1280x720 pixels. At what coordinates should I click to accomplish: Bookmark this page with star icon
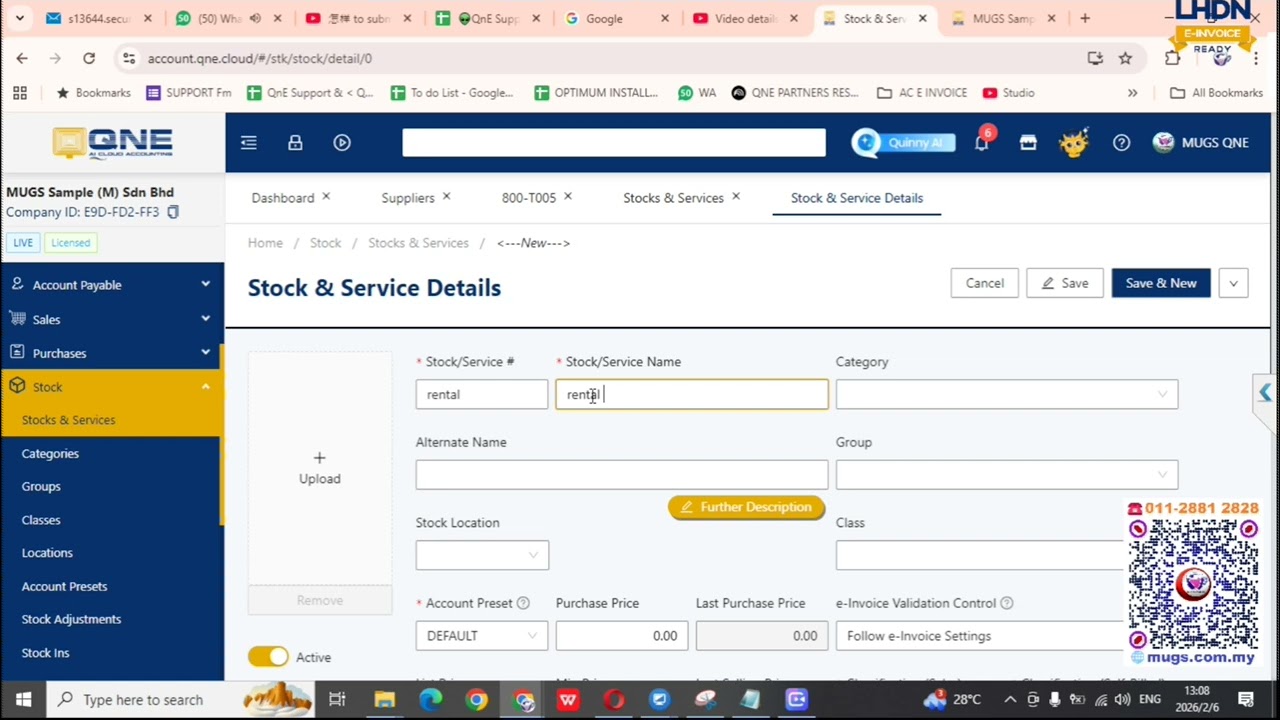pos(1125,58)
